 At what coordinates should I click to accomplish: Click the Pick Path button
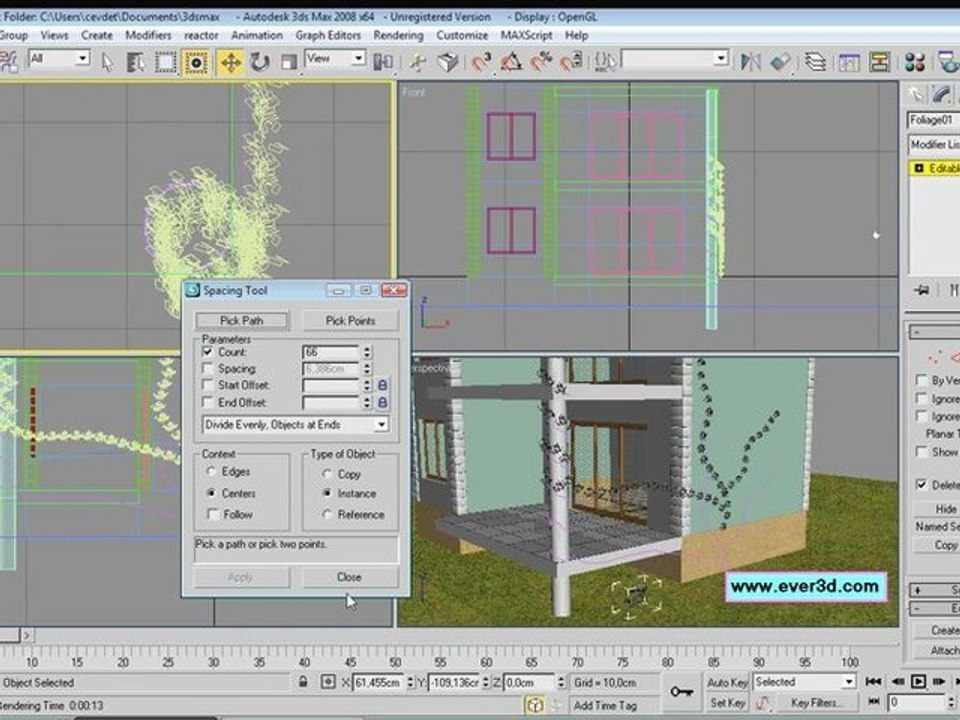click(x=242, y=320)
